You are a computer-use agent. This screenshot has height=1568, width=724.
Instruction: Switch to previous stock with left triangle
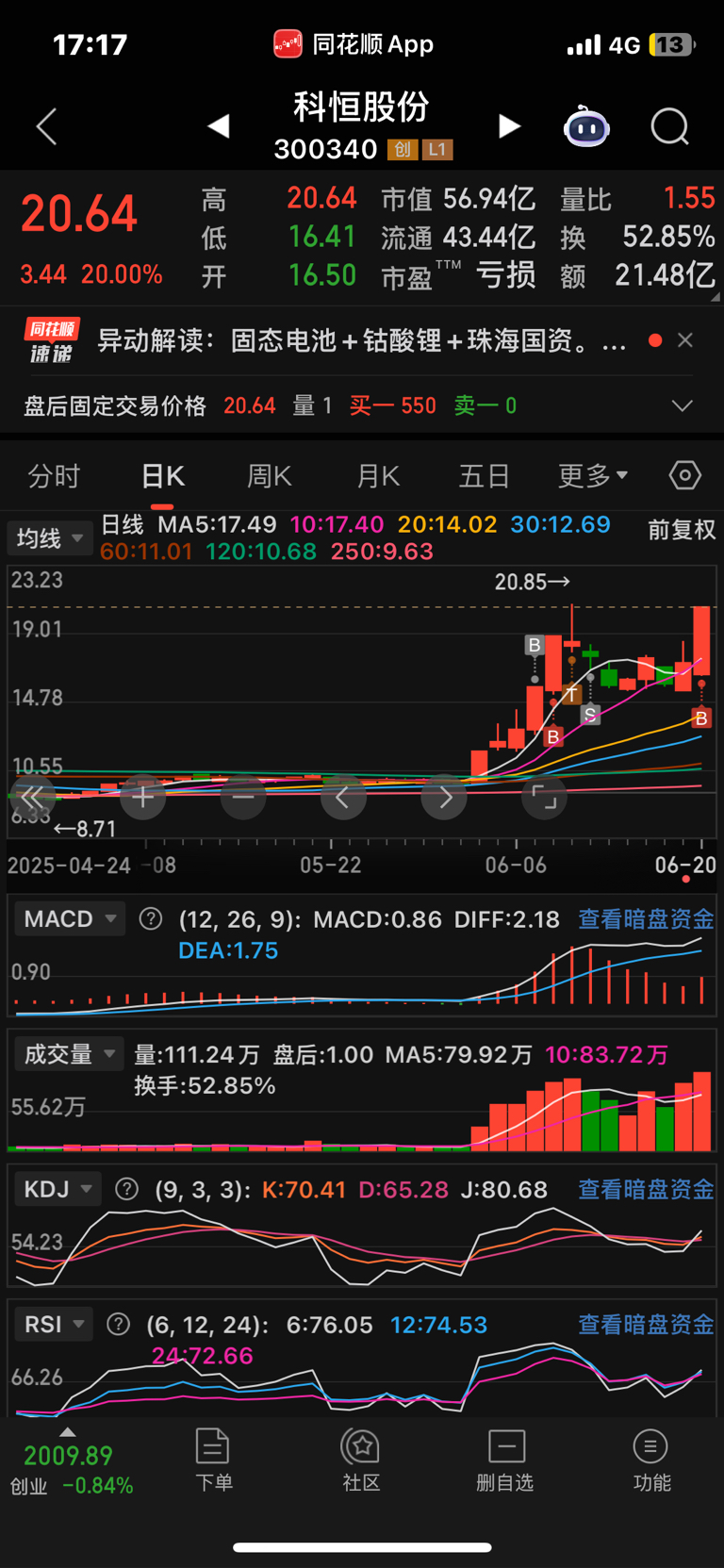[219, 125]
